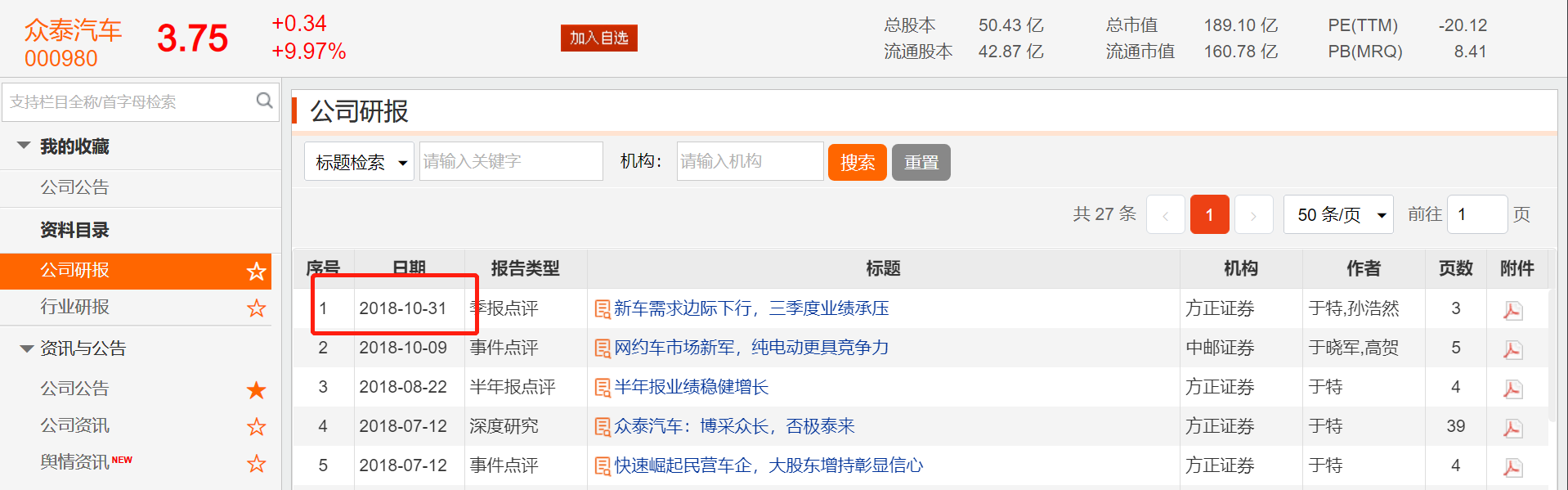This screenshot has height=490, width=1568.
Task: Click document icon beside 众泰汽车：博采众长 title
Action: point(603,427)
